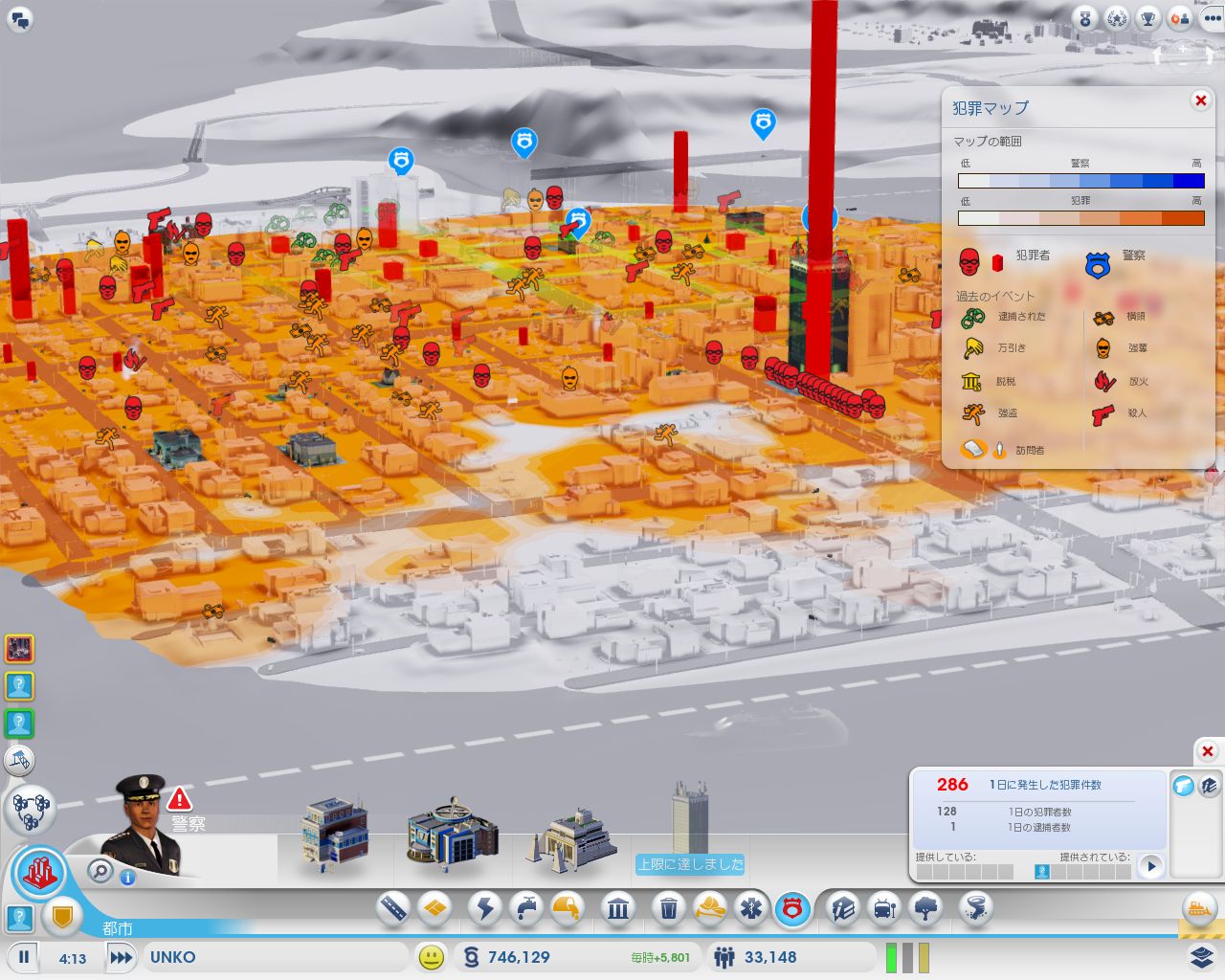This screenshot has width=1225, height=980.
Task: Click the 逮捕された handcuffs legend icon
Action: tap(973, 317)
